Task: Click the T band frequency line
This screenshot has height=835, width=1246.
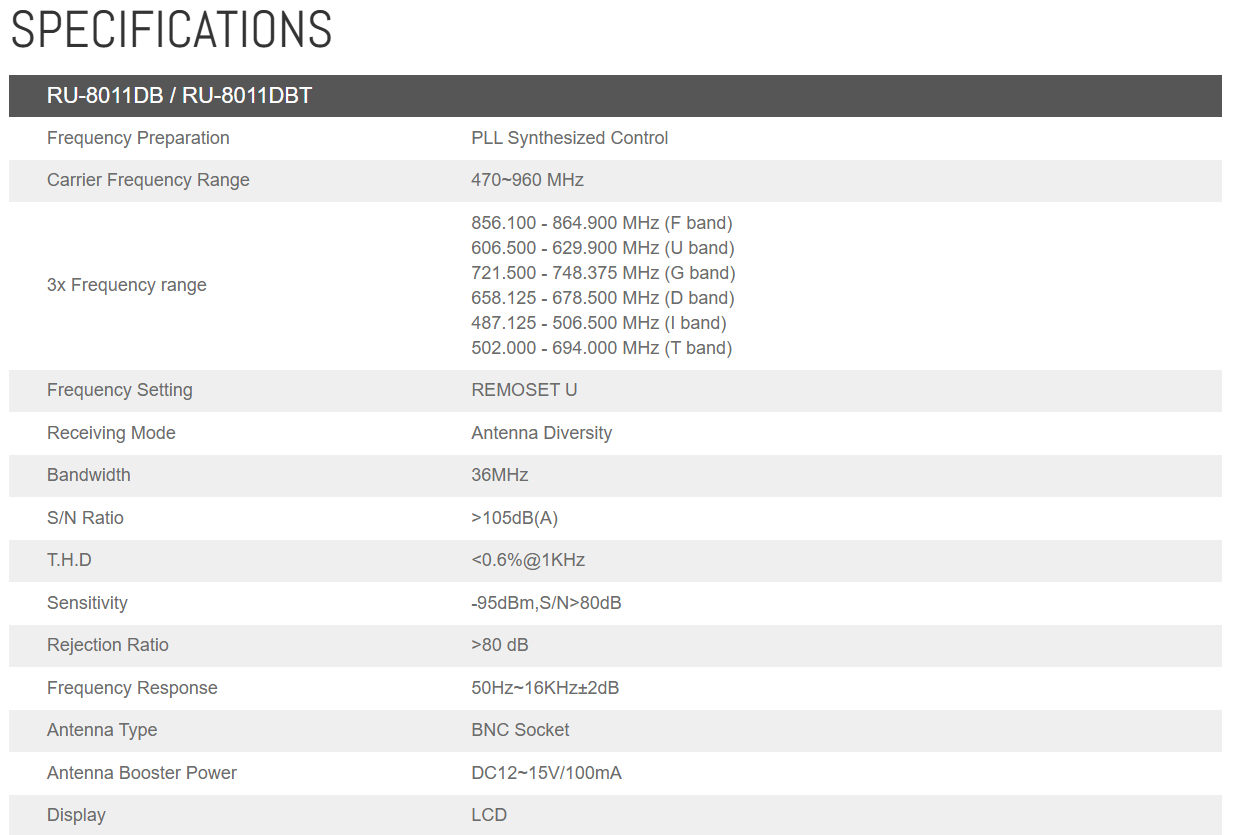Action: tap(601, 348)
